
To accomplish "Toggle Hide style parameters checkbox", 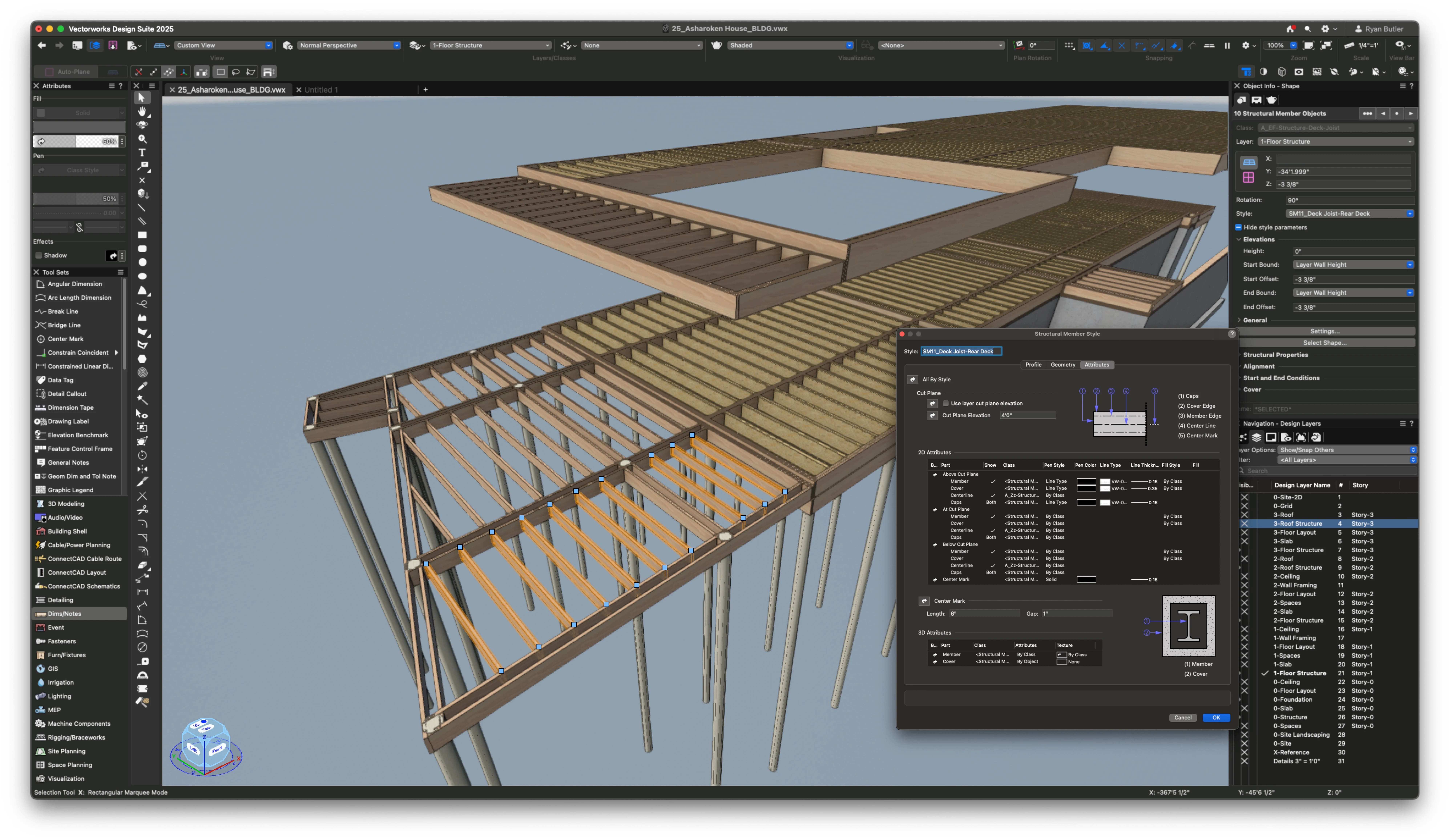I will tap(1238, 227).
